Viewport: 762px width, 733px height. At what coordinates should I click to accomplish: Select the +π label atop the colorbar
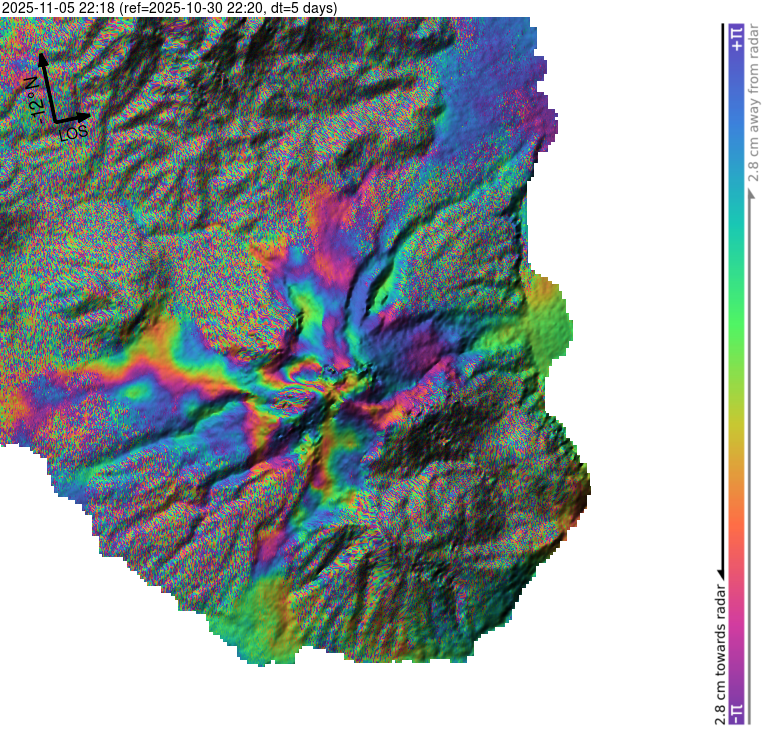pyautogui.click(x=736, y=36)
